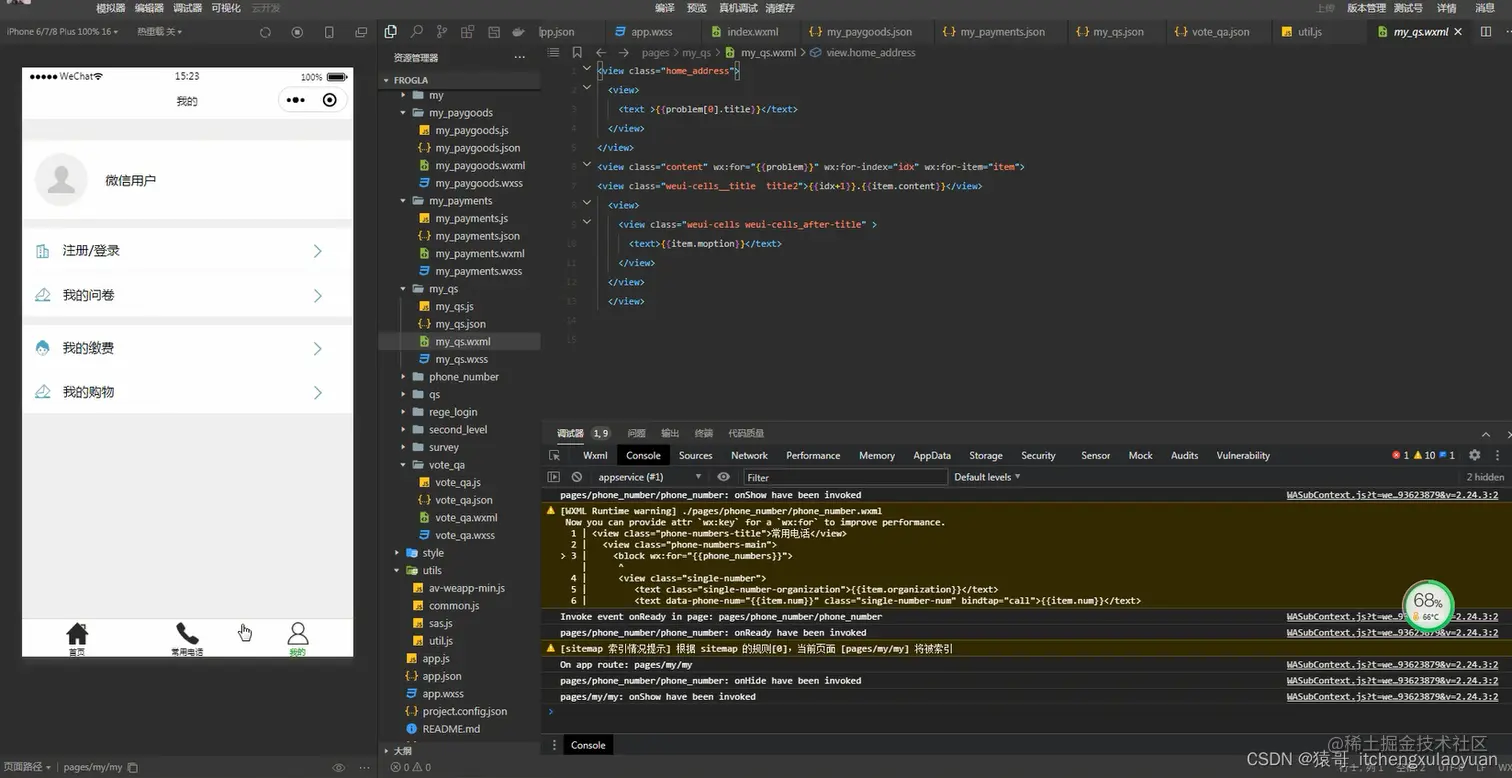Screen dimensions: 1512x778
Task: Tap the 我的问卷 row in simulator
Action: click(x=187, y=295)
